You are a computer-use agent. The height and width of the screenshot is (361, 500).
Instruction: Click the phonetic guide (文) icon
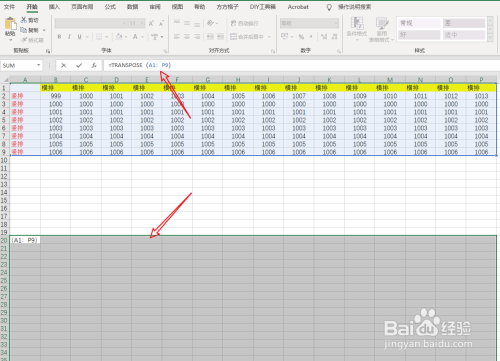coord(154,37)
